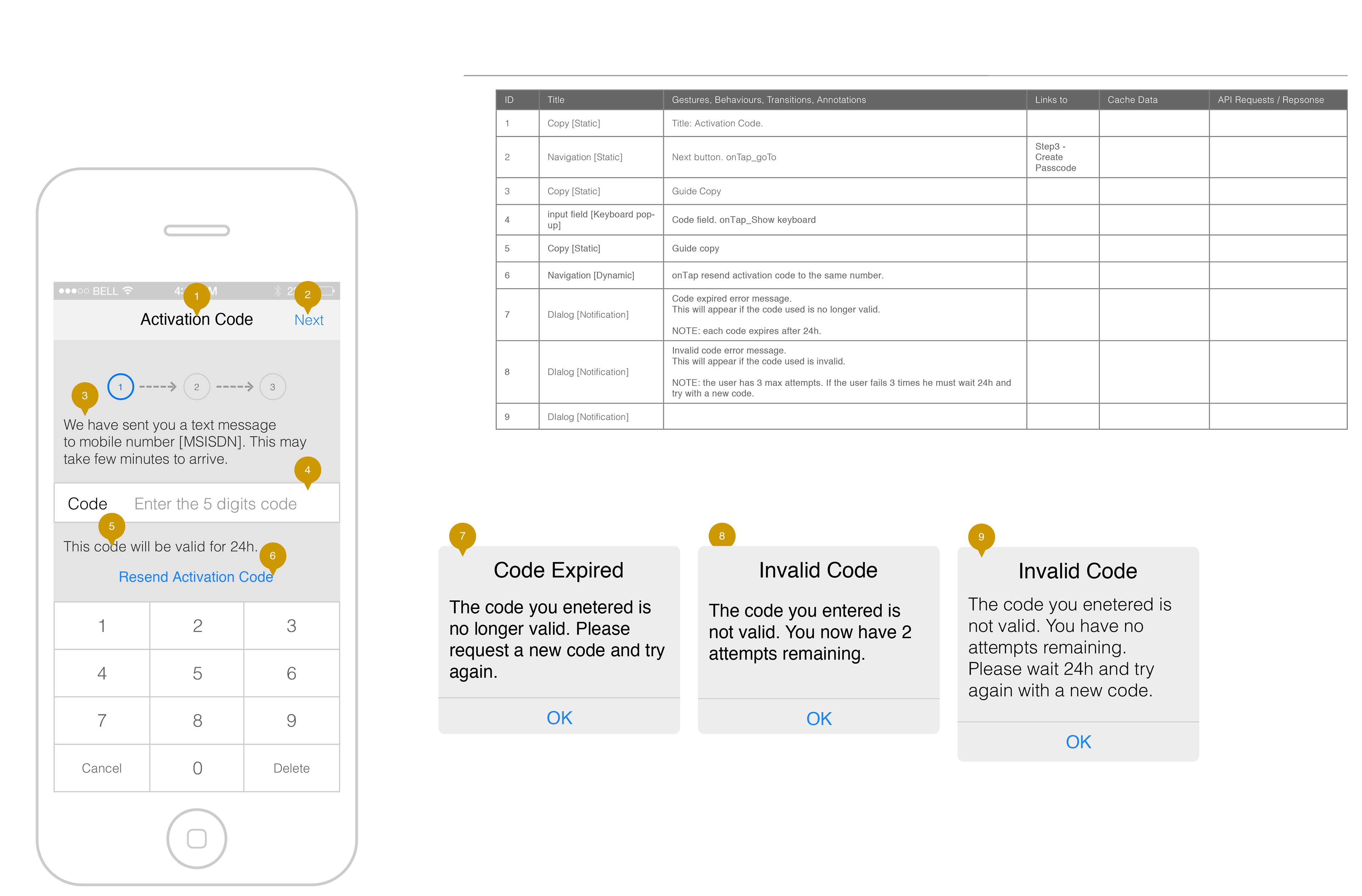Click OK in Code Expired dialog
1362x896 pixels.
click(x=559, y=718)
